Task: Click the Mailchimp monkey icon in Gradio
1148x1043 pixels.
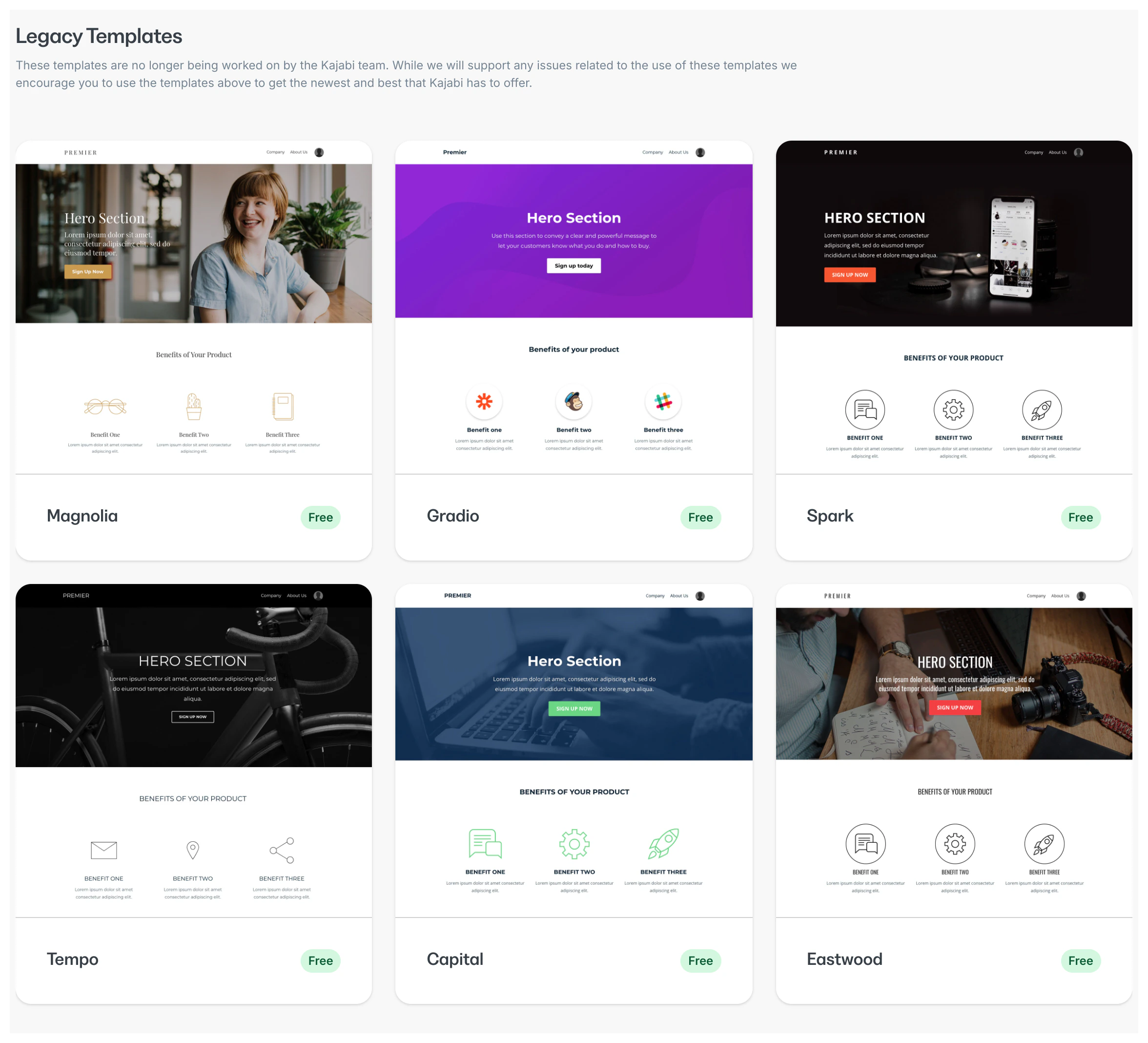Action: 574,401
